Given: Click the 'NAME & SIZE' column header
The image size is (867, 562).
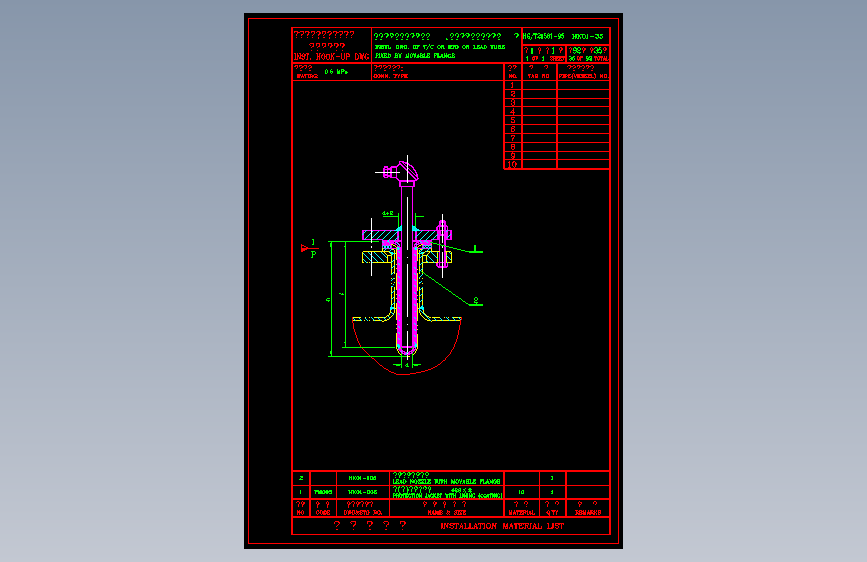Looking at the screenshot, I should 446,513.
